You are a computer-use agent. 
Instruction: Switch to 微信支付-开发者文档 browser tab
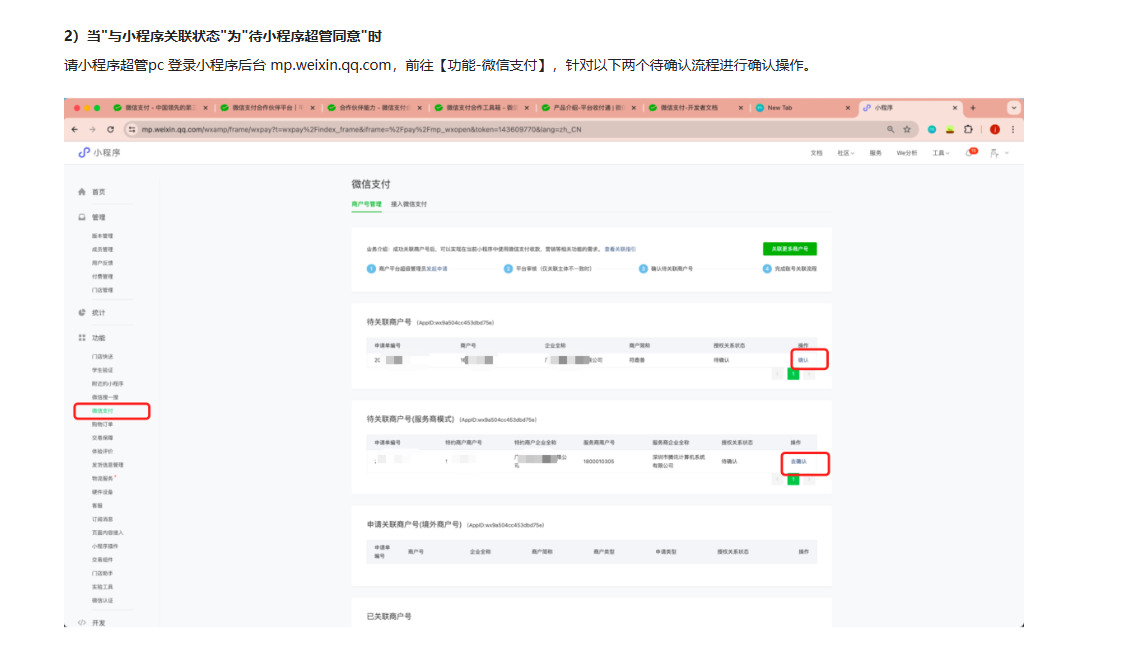695,108
